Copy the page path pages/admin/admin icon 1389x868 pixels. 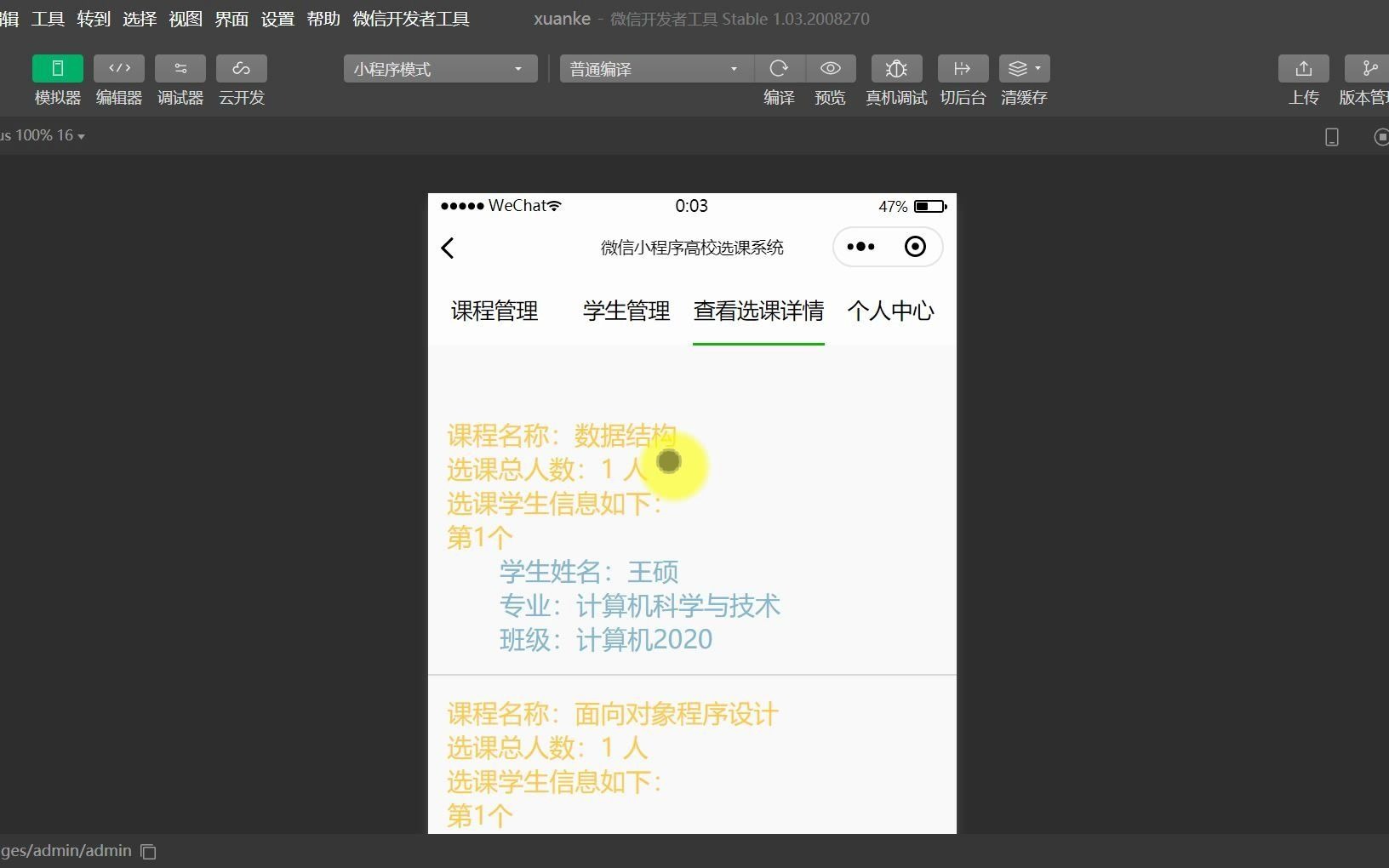pos(148,851)
